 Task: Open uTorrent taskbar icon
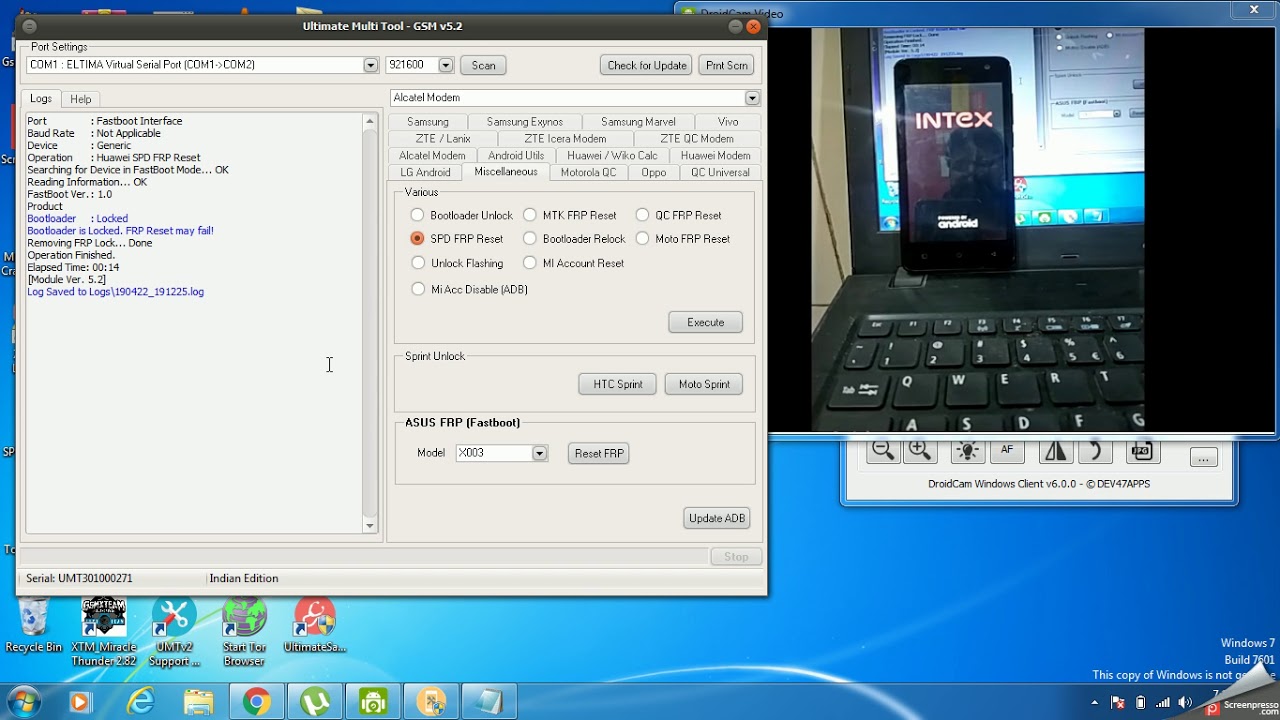(x=316, y=702)
